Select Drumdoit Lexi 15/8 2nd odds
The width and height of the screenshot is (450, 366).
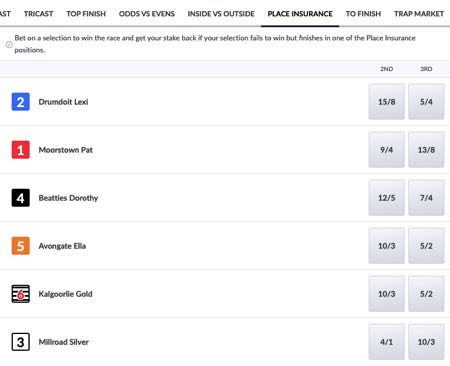387,102
